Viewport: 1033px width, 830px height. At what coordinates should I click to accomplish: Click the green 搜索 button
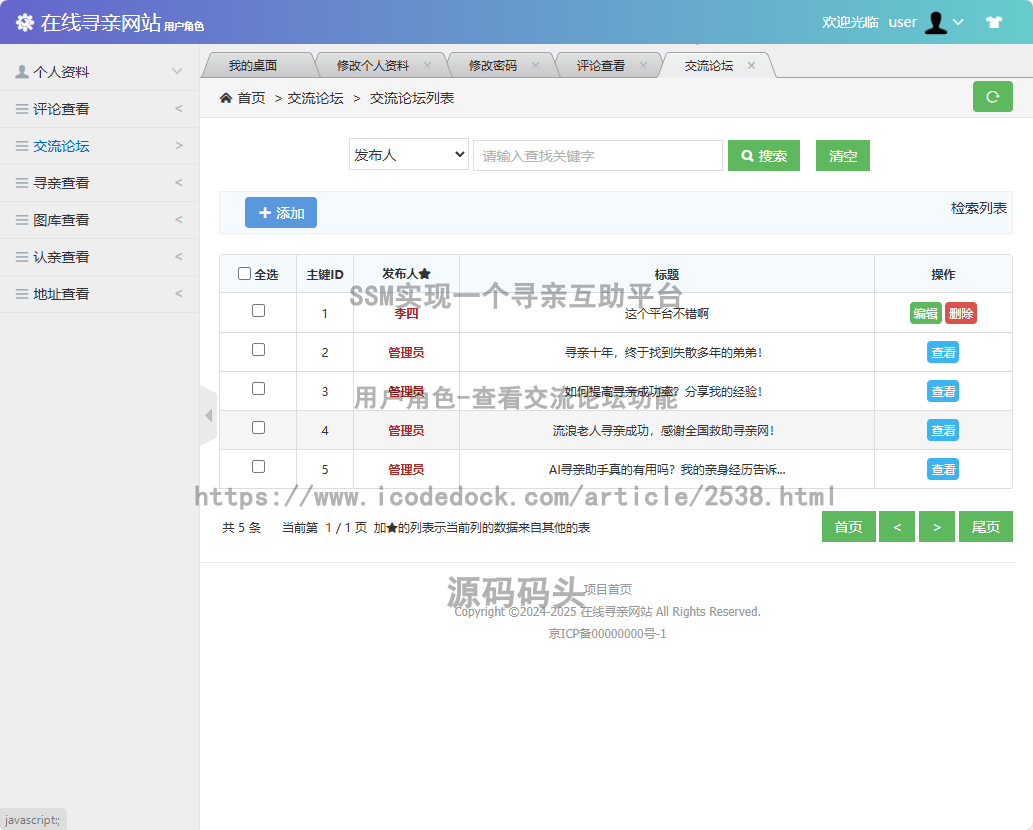(764, 155)
